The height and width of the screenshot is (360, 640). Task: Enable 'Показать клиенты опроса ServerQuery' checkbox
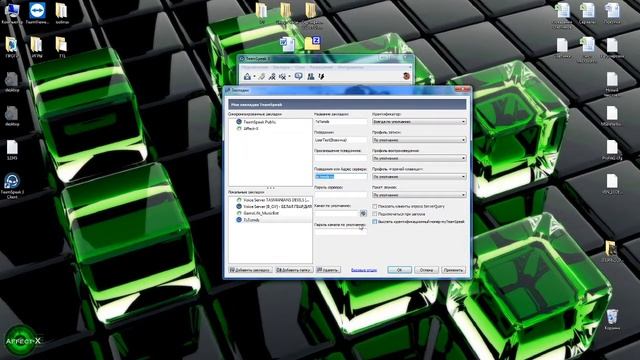(x=375, y=207)
